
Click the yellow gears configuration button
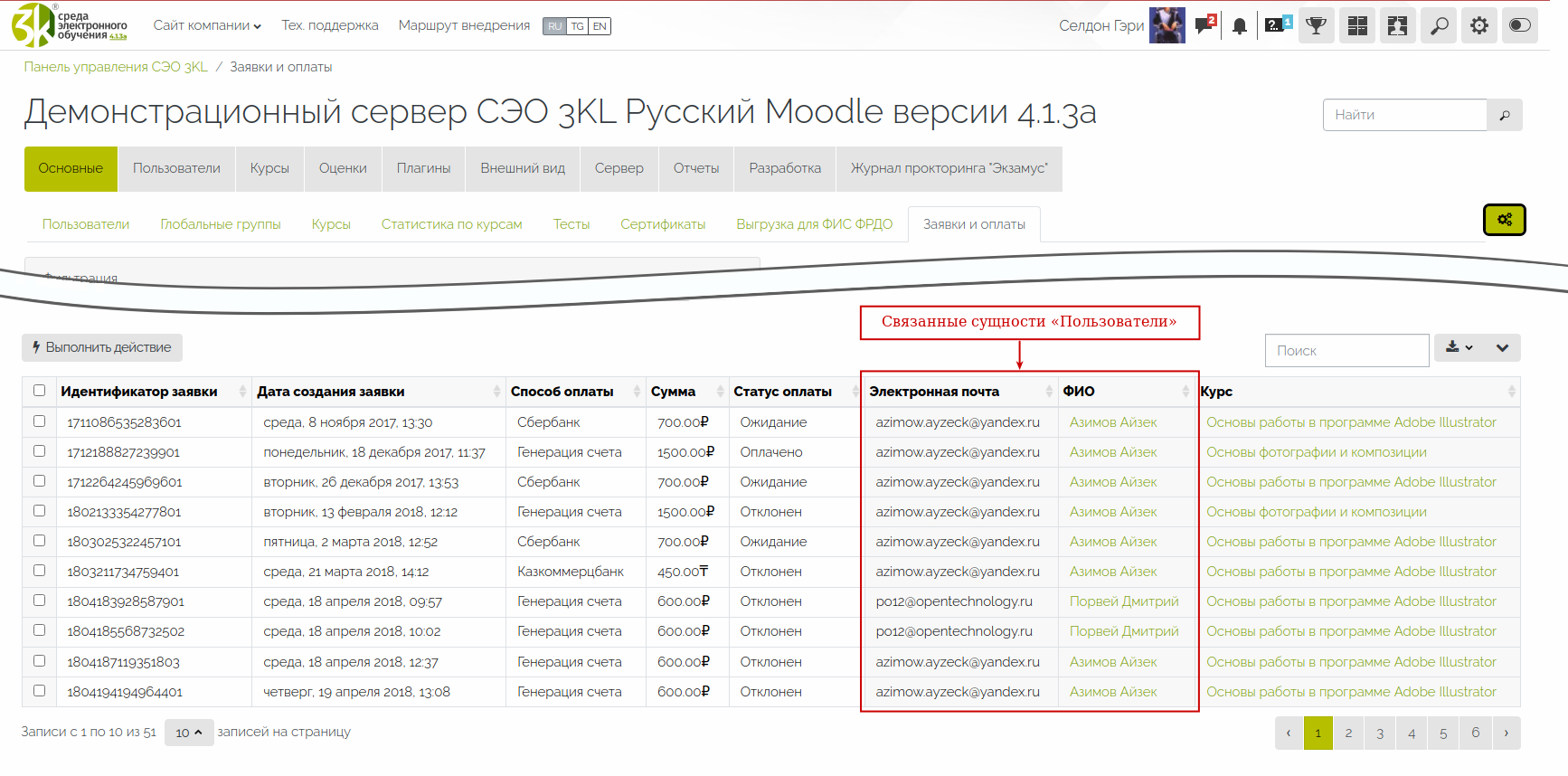click(1504, 220)
